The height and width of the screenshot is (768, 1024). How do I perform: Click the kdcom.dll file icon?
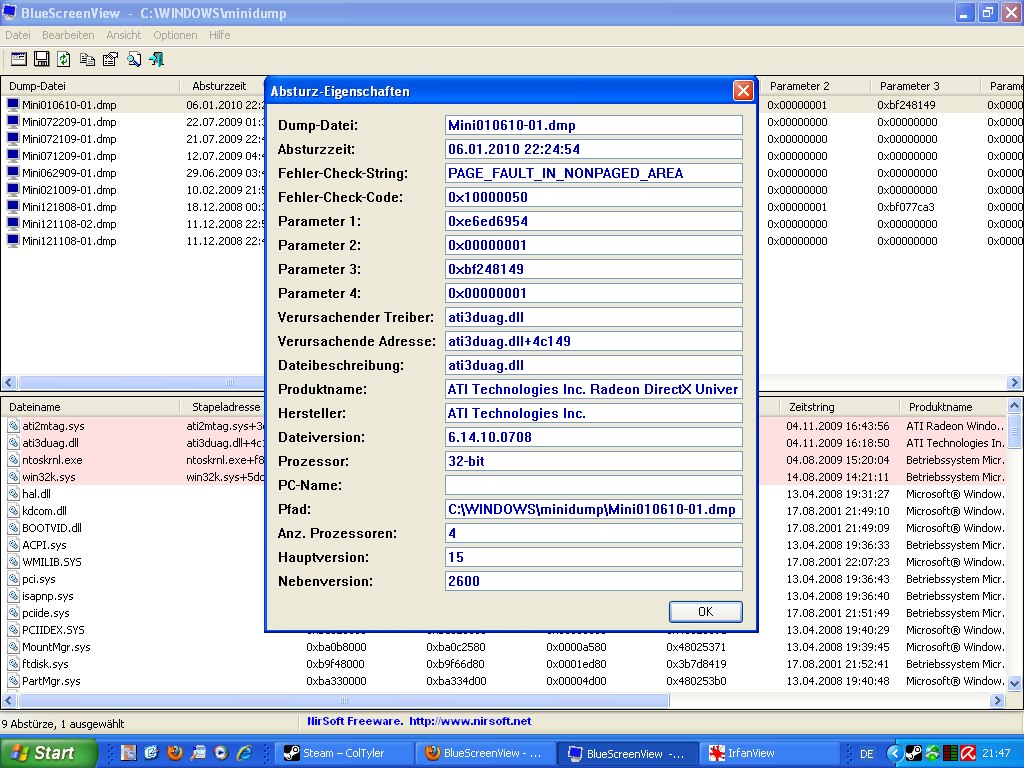tap(14, 511)
